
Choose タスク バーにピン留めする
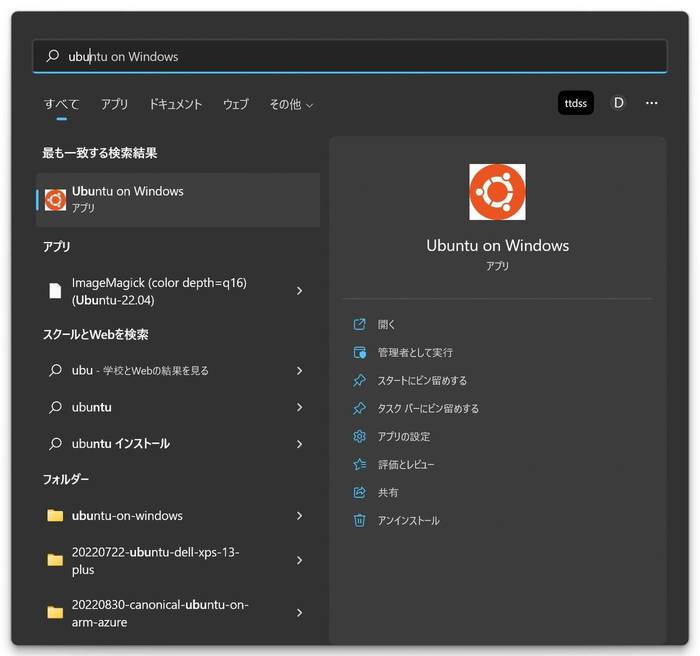pyautogui.click(x=428, y=409)
